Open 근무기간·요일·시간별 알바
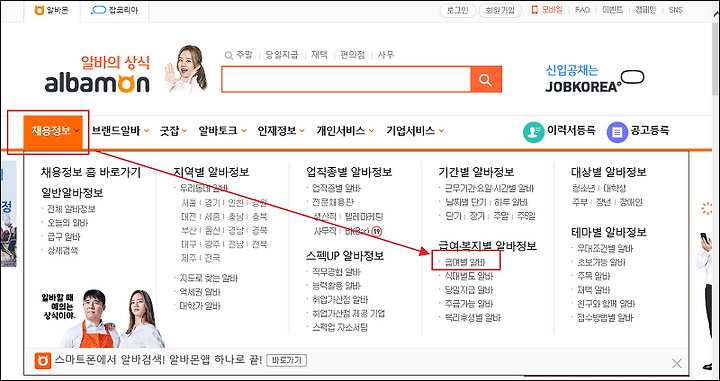Screen dimensions: 720x381 point(489,188)
